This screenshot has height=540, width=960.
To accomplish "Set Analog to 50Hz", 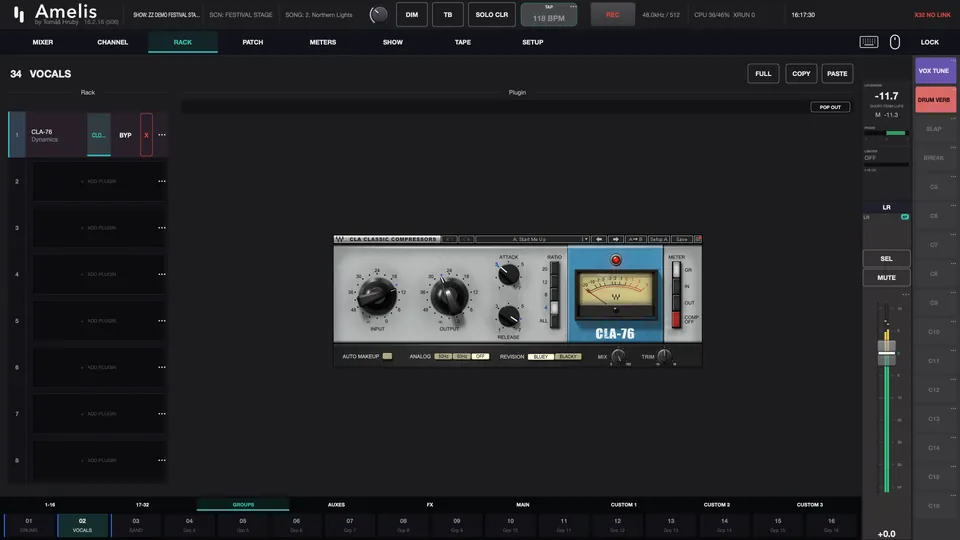I will 443,356.
